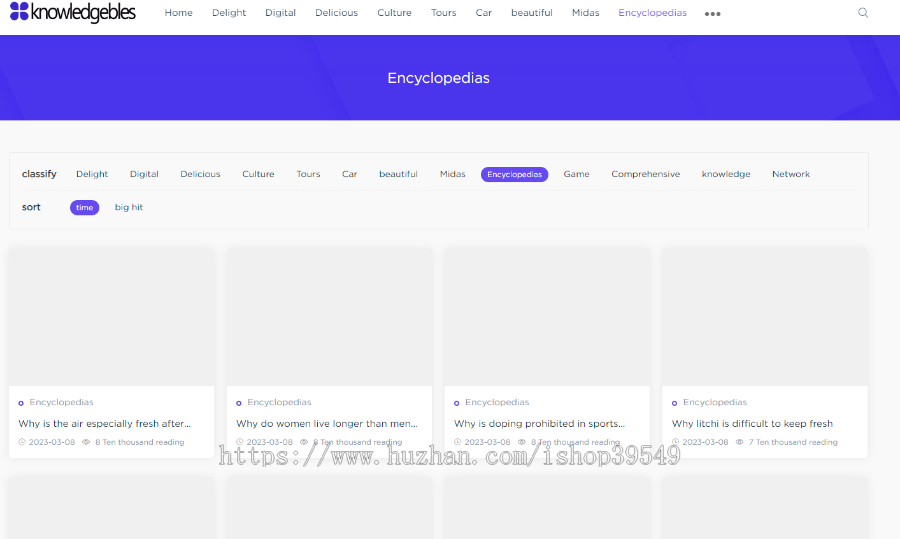This screenshot has width=900, height=539.
Task: Click Encyclopedias tag on women live longer card
Action: 279,402
